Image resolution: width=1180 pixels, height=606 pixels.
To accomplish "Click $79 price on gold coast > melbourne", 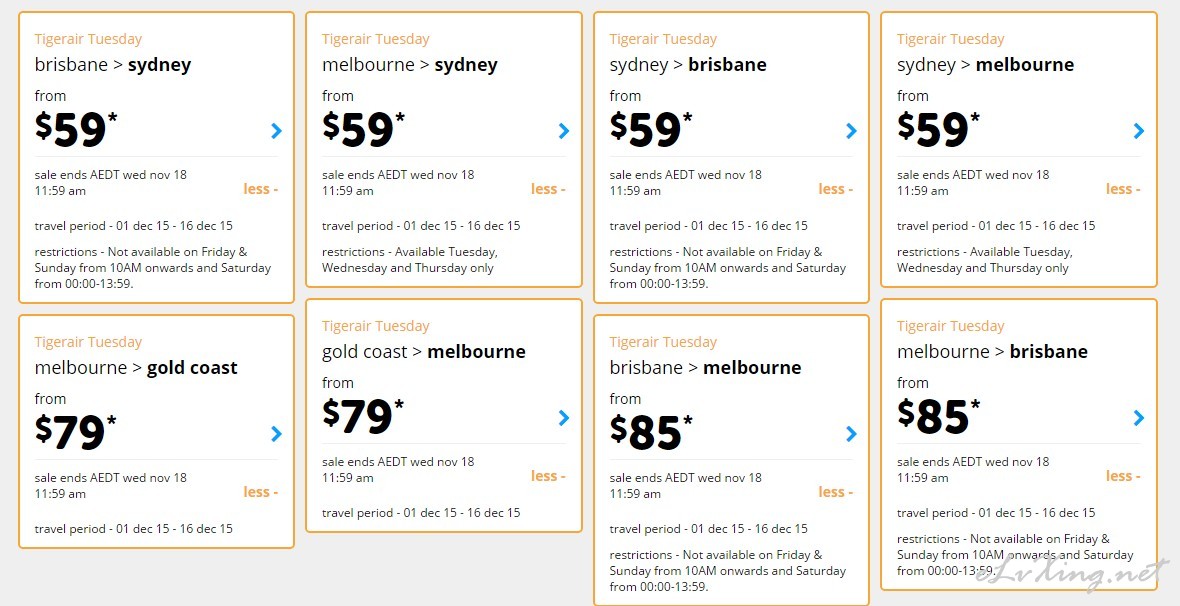I will [x=363, y=416].
